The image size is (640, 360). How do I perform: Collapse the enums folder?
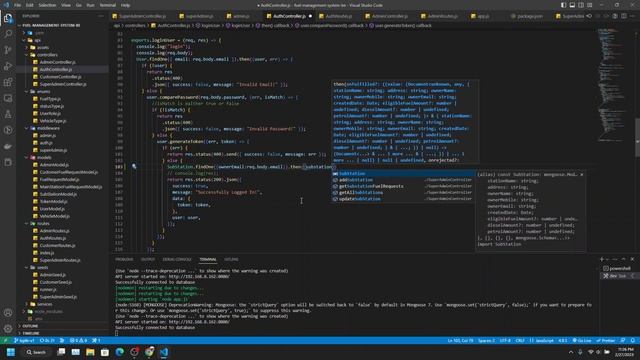(43, 91)
